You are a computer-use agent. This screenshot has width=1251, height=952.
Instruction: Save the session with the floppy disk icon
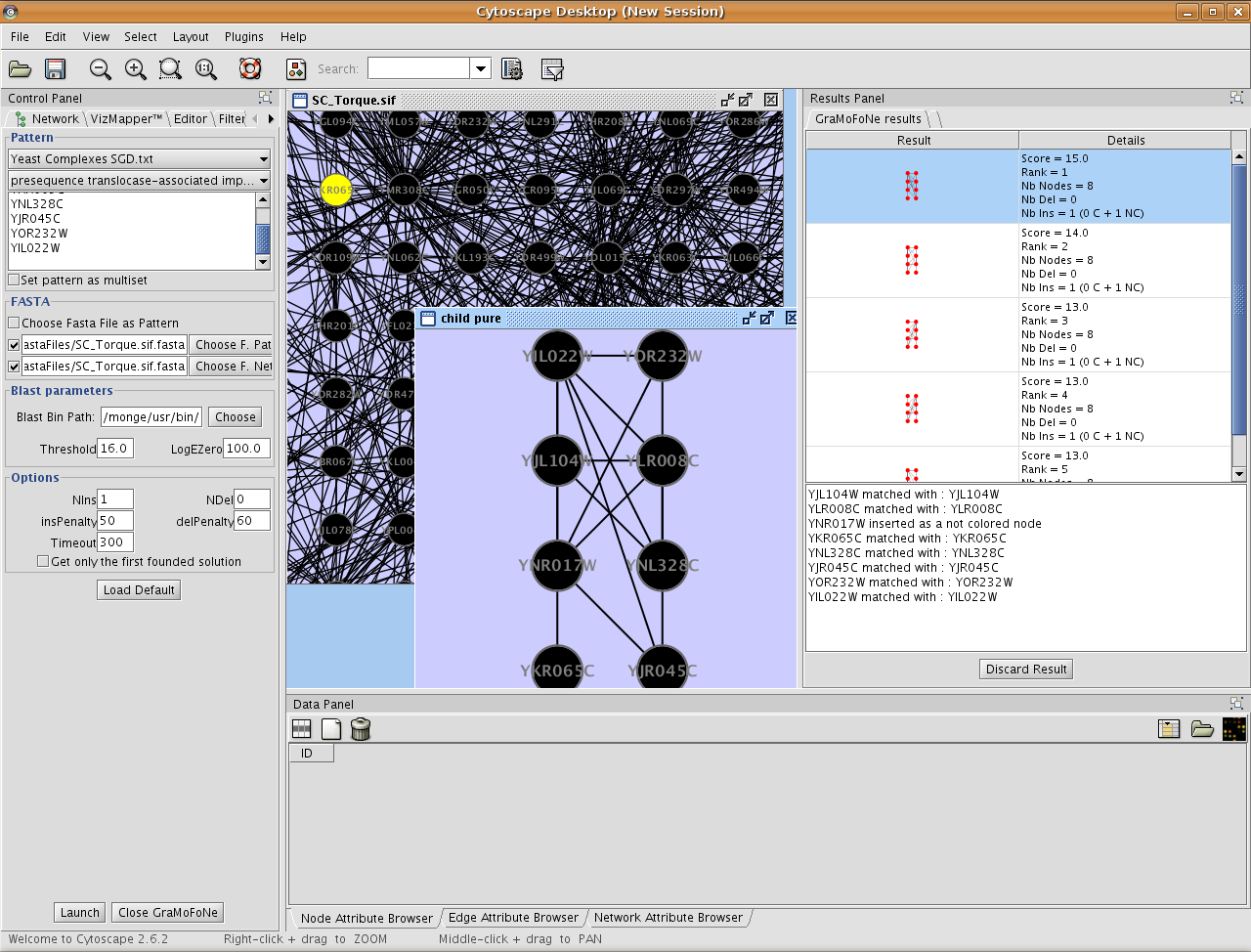pos(55,69)
